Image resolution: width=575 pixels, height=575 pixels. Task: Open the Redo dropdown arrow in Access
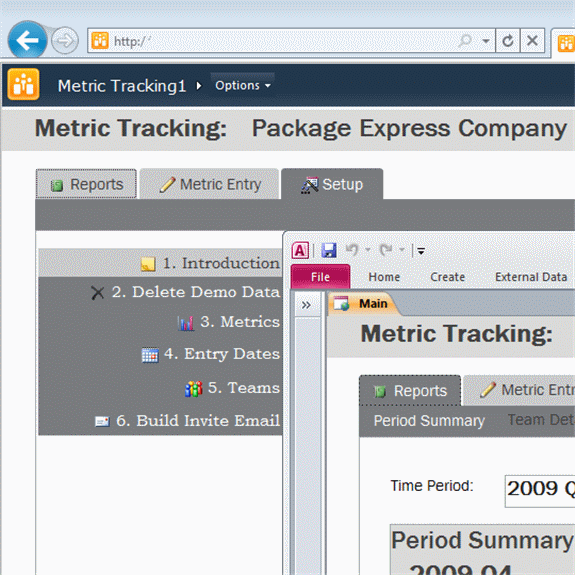pos(402,250)
